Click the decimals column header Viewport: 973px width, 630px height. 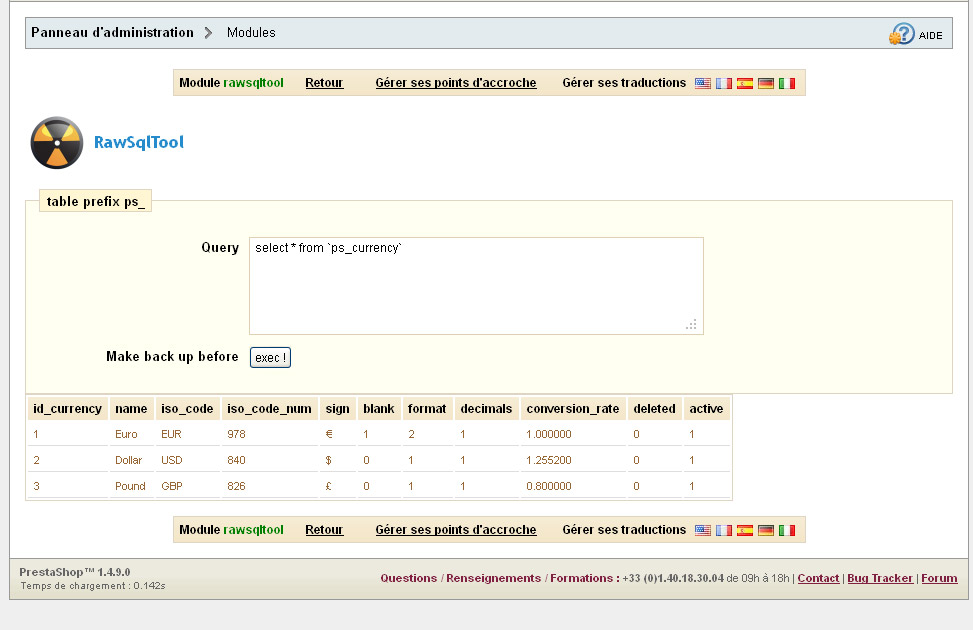click(x=486, y=408)
